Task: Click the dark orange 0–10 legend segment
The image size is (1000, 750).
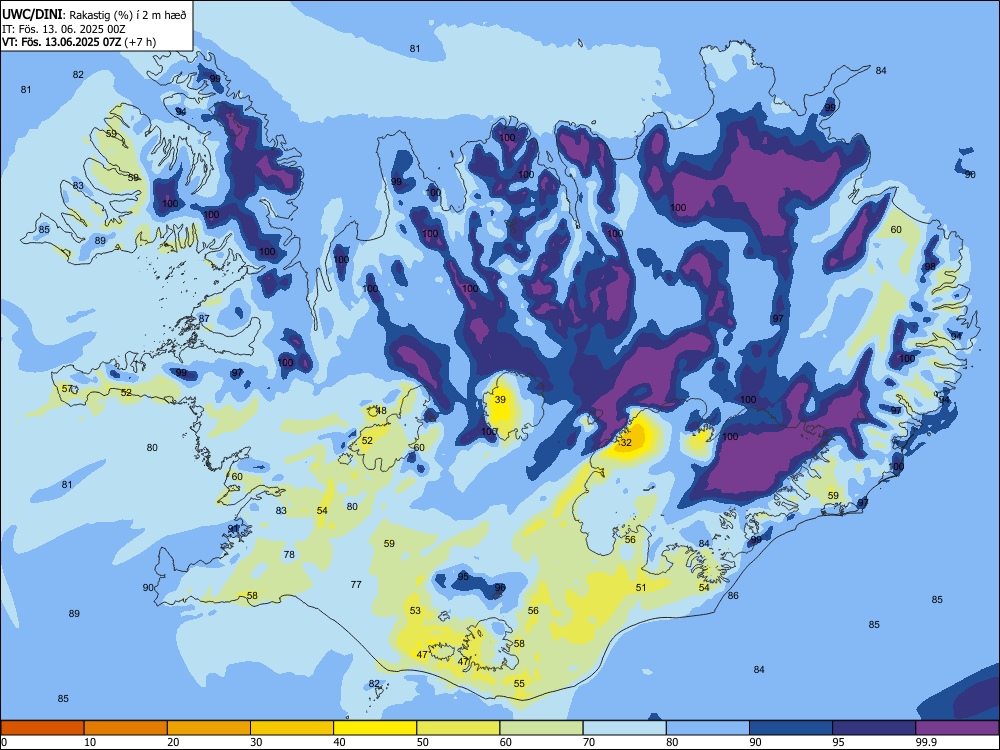Action: click(42, 728)
